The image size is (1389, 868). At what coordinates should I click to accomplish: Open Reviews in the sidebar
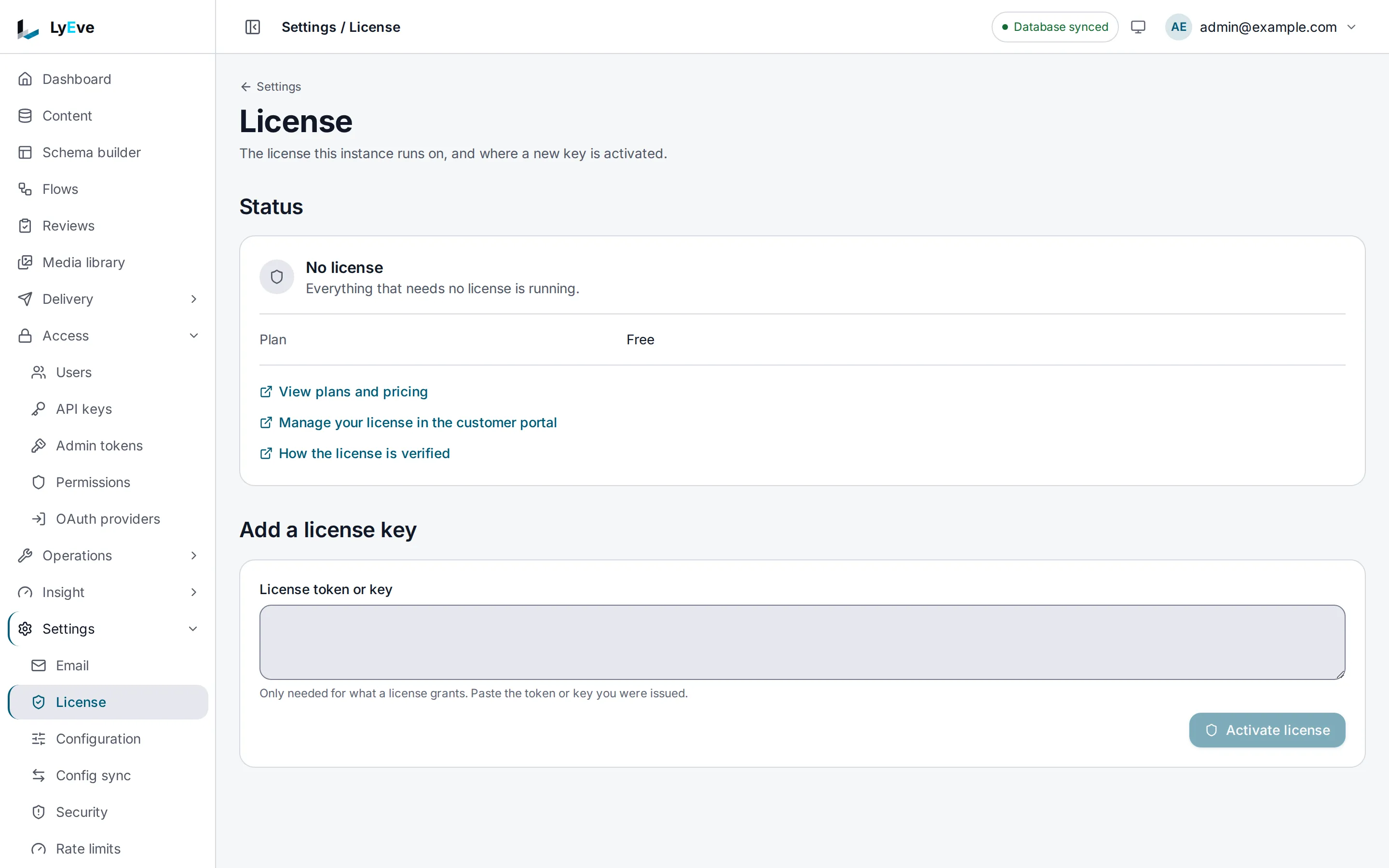tap(108, 226)
